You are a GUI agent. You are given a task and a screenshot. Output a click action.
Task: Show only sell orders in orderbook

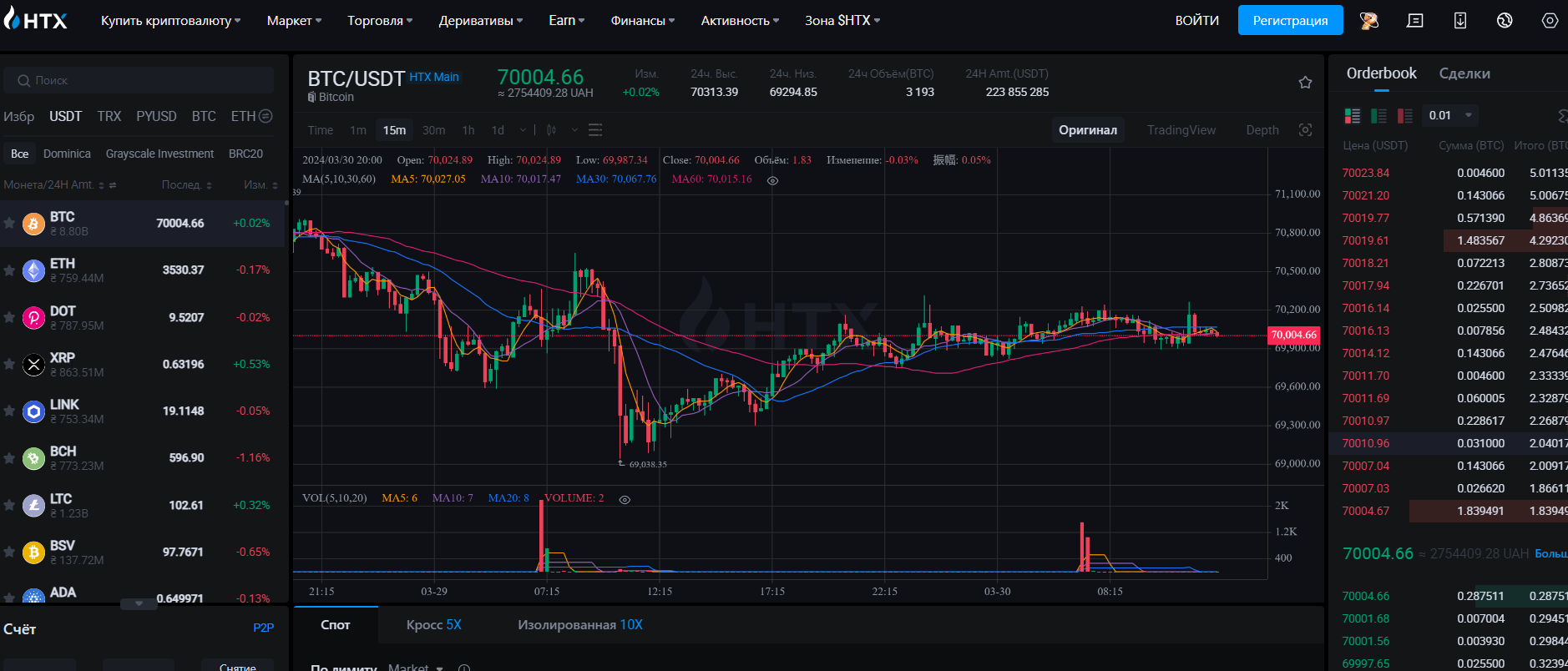[1405, 116]
